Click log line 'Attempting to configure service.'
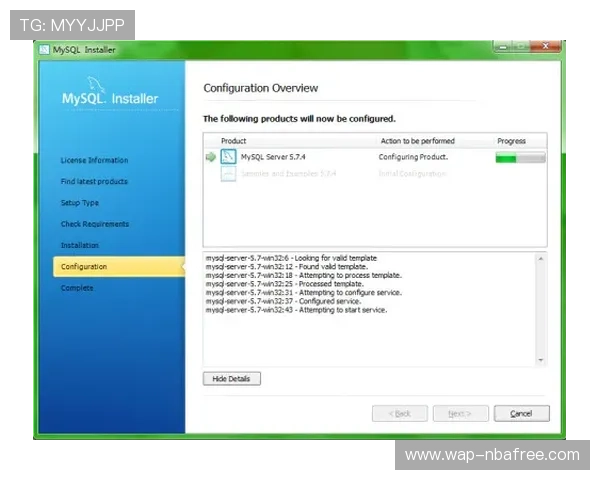Viewport: 600px width, 480px height. point(304,293)
